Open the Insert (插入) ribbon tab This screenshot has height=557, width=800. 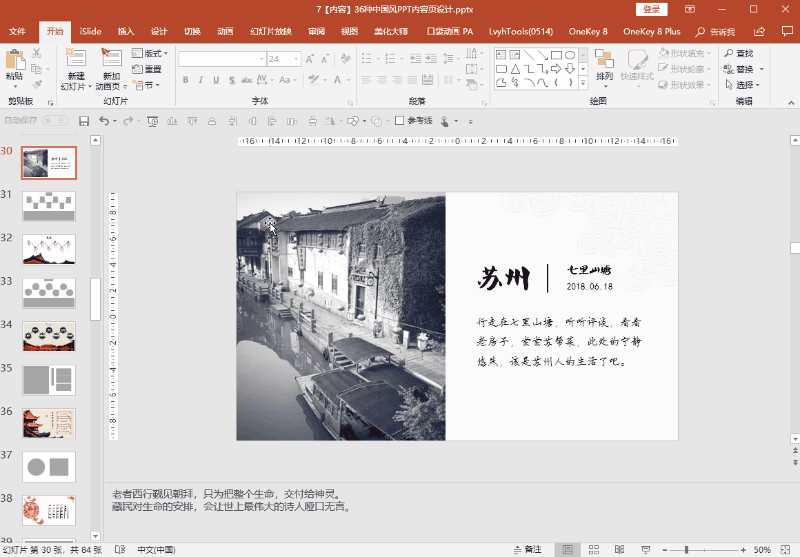click(x=126, y=32)
